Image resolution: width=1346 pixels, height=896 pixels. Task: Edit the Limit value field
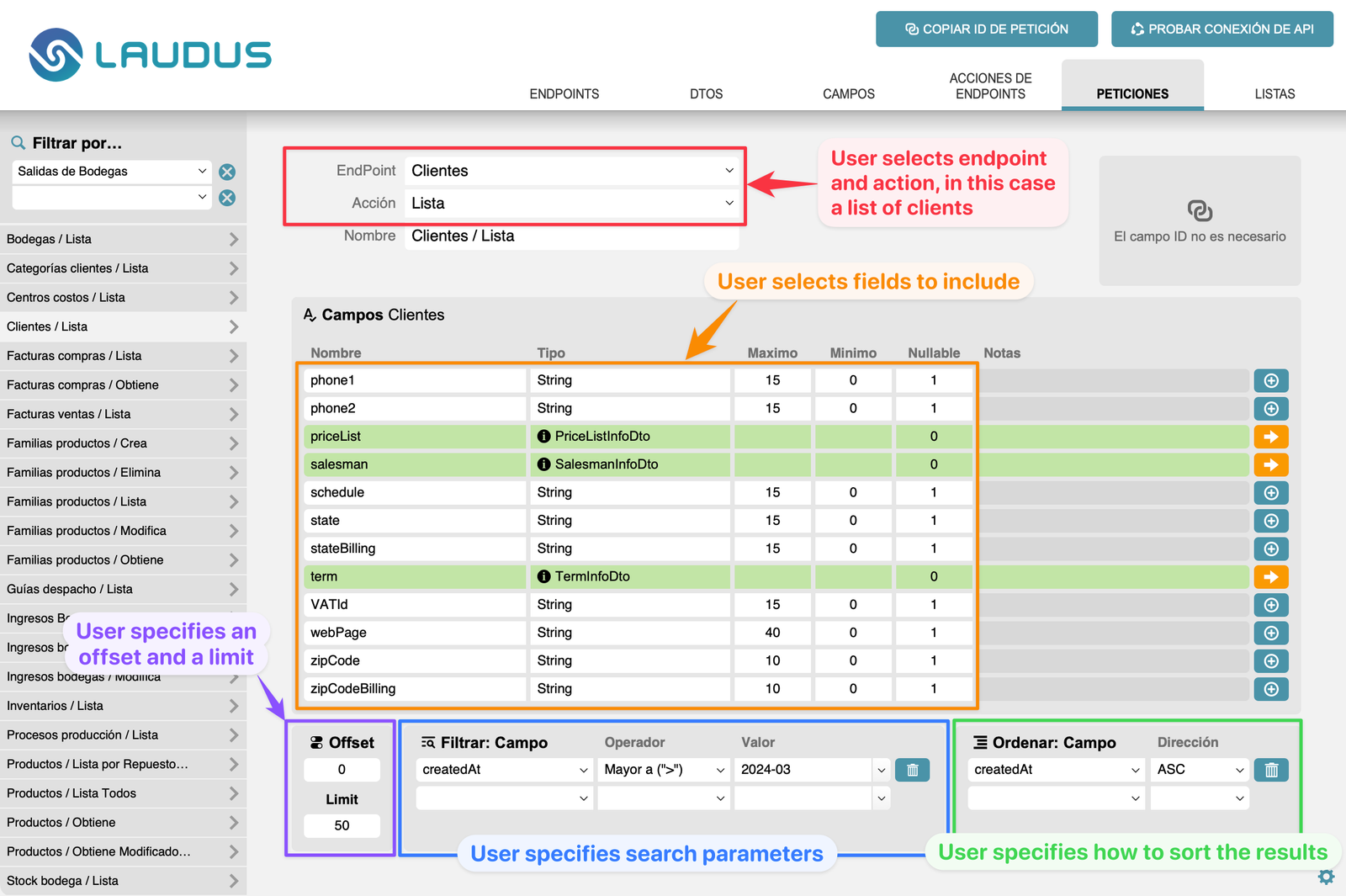342,826
